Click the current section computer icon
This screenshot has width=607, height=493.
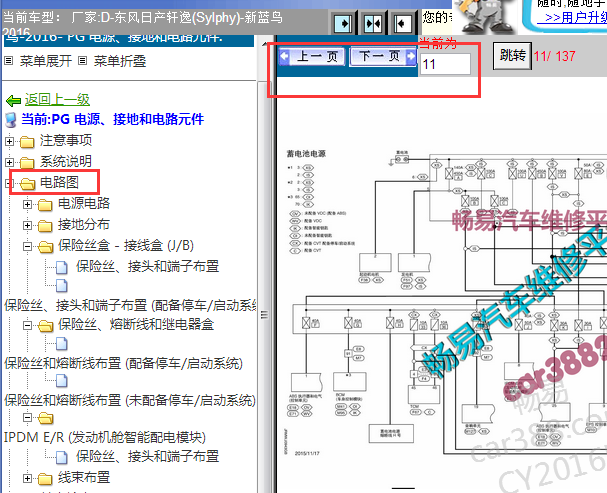[x=11, y=120]
